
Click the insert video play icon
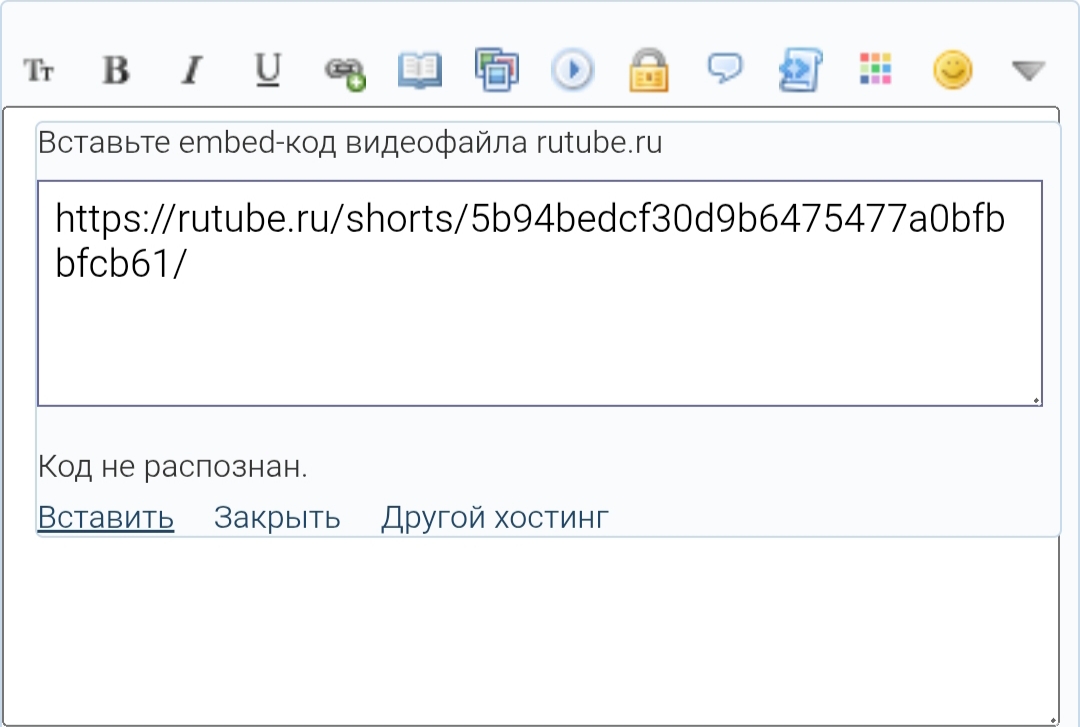point(572,71)
